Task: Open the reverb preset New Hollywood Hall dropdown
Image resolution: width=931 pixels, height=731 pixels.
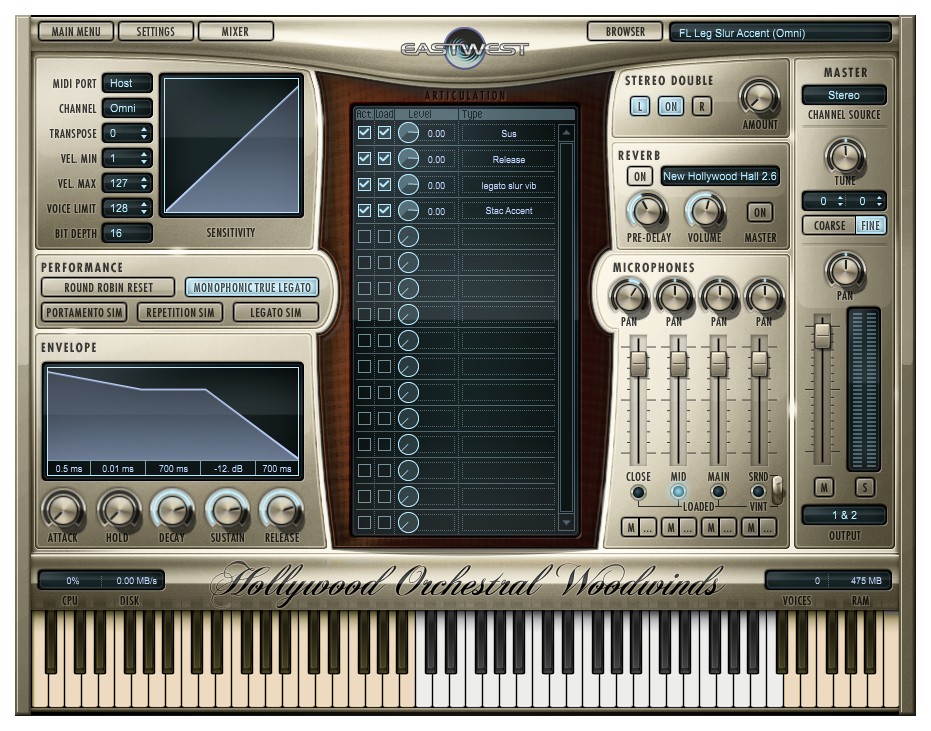Action: click(720, 176)
